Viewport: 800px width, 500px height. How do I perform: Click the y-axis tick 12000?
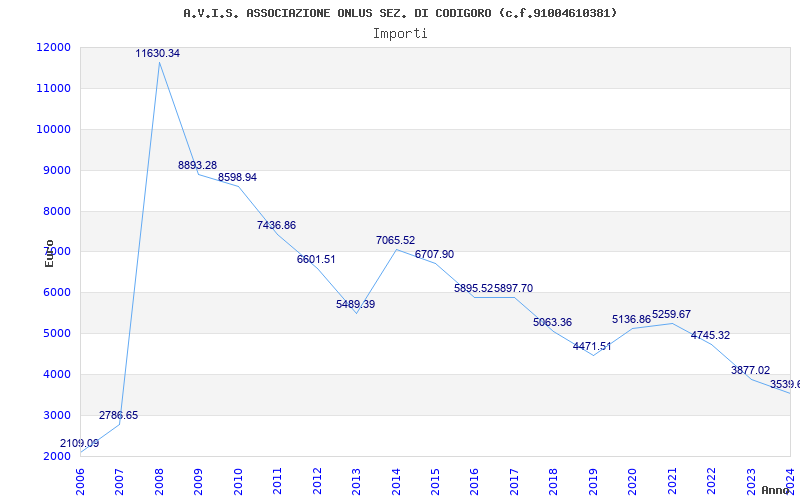click(x=53, y=47)
